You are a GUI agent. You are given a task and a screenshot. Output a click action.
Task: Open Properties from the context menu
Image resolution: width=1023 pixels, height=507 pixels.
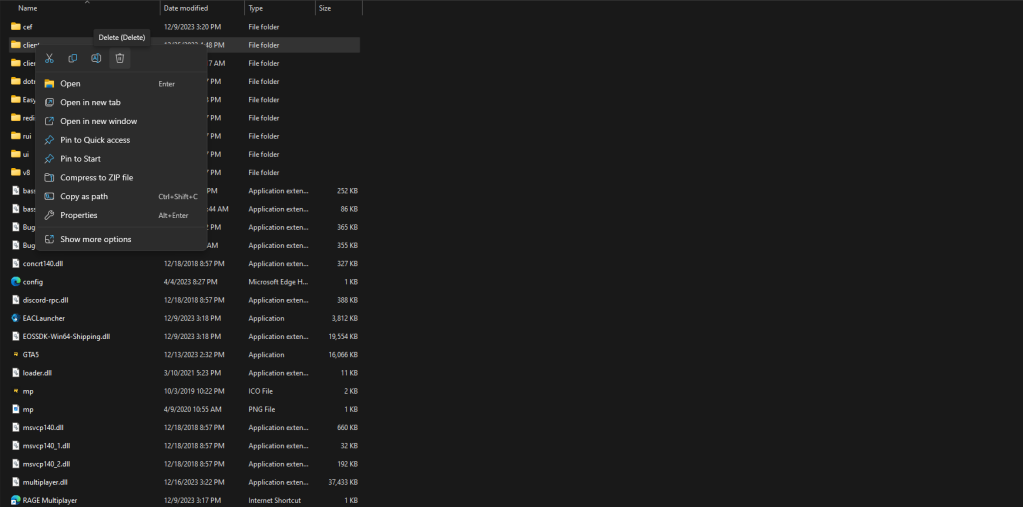[x=79, y=215]
